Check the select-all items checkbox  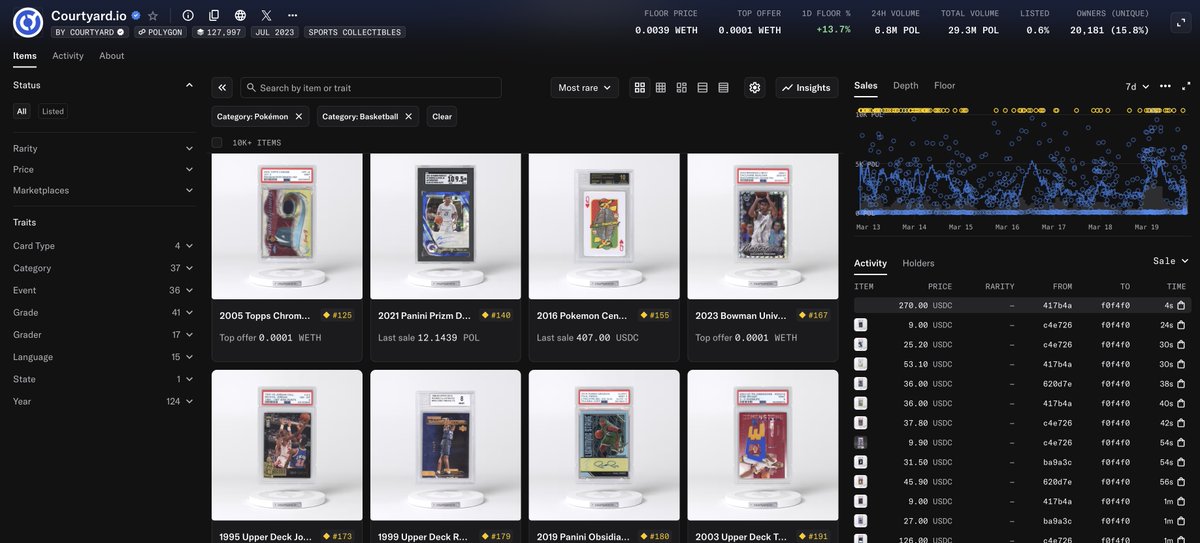point(217,143)
